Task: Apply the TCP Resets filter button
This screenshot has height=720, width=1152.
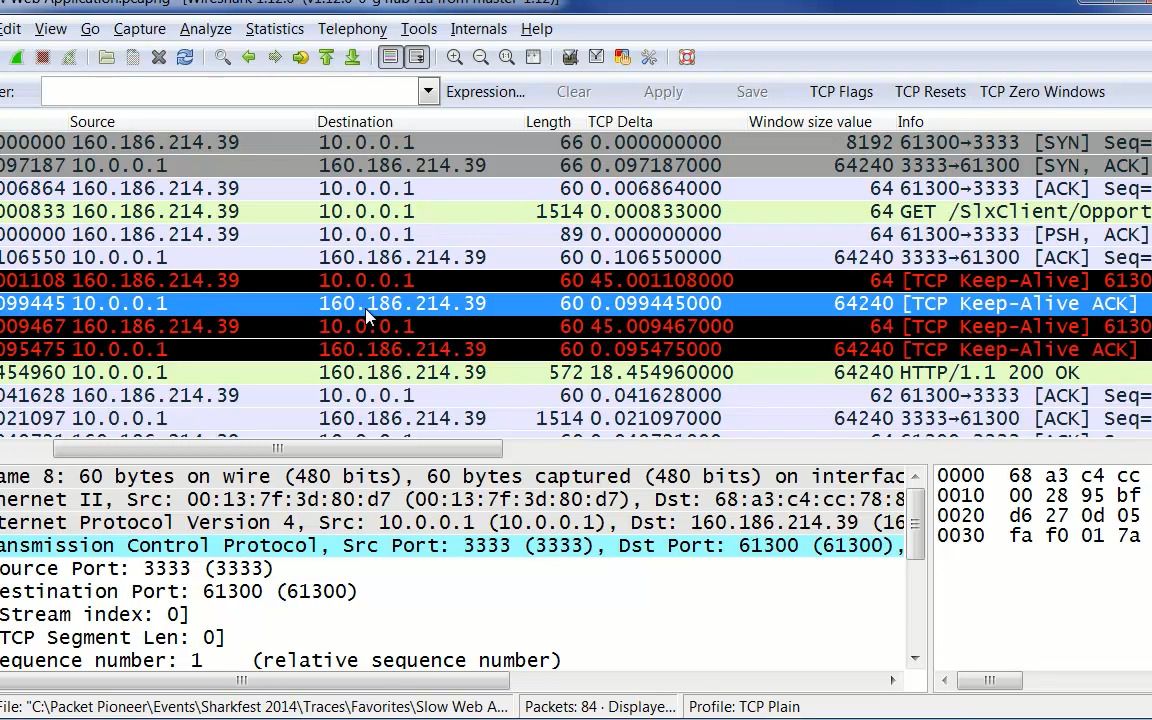Action: point(930,92)
